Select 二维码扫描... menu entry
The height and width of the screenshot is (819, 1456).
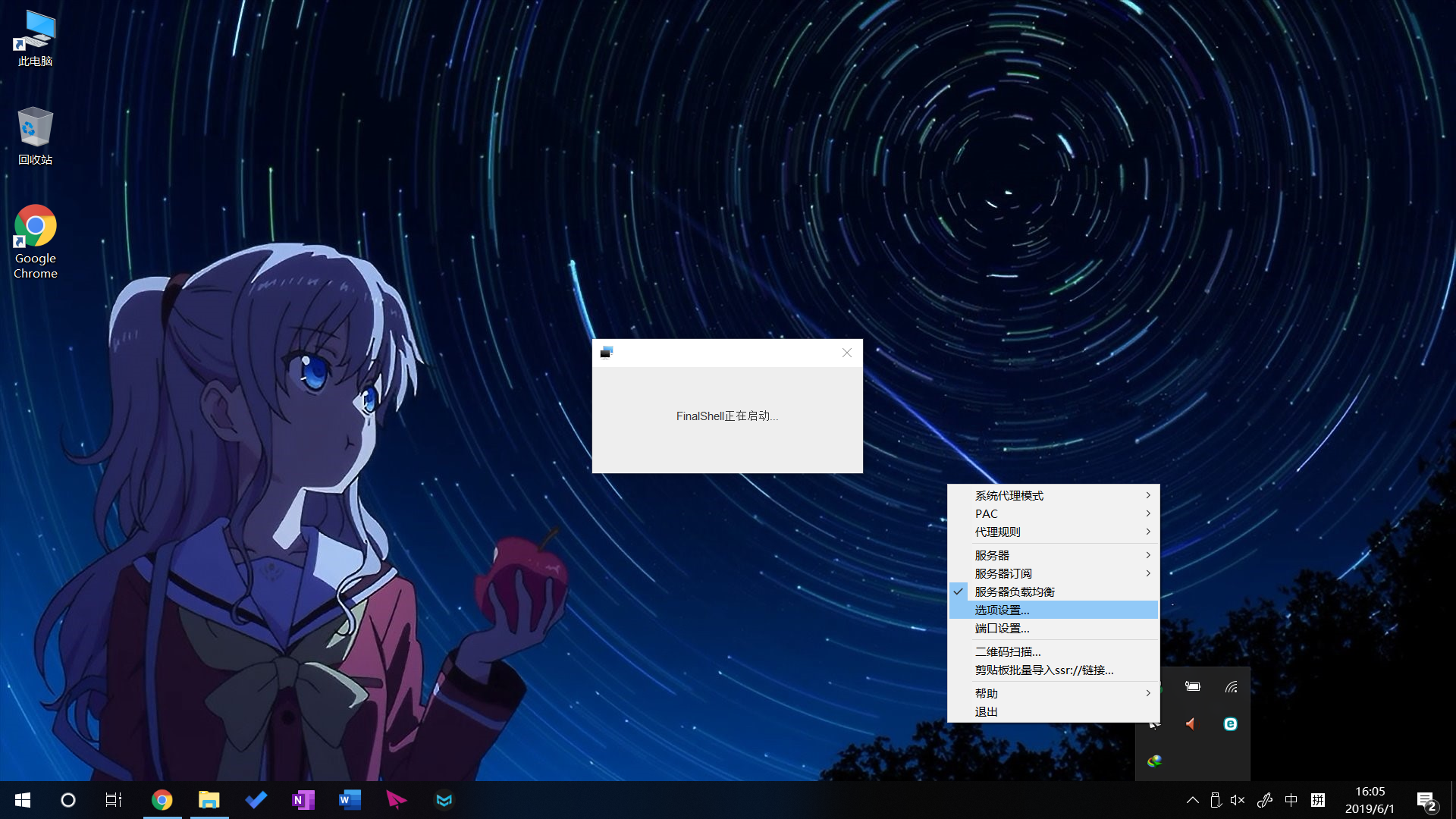point(1054,651)
